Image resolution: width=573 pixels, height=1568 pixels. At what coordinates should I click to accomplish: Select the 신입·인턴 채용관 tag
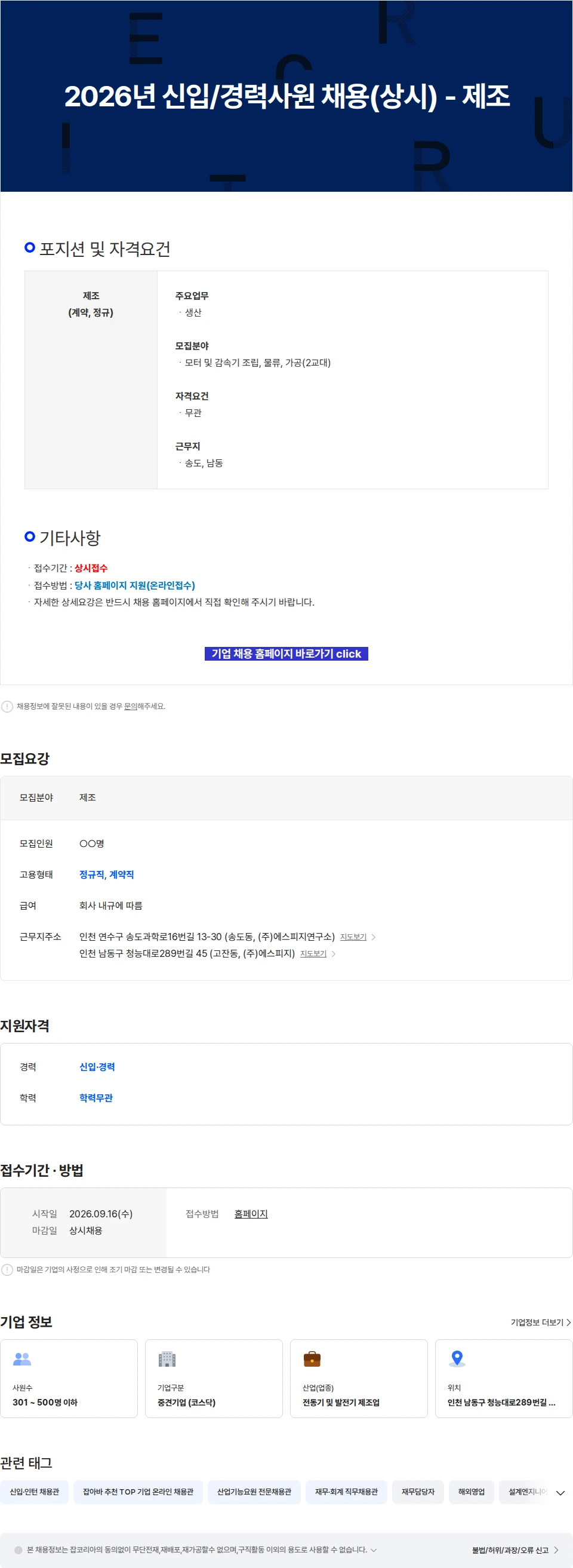tap(34, 1492)
